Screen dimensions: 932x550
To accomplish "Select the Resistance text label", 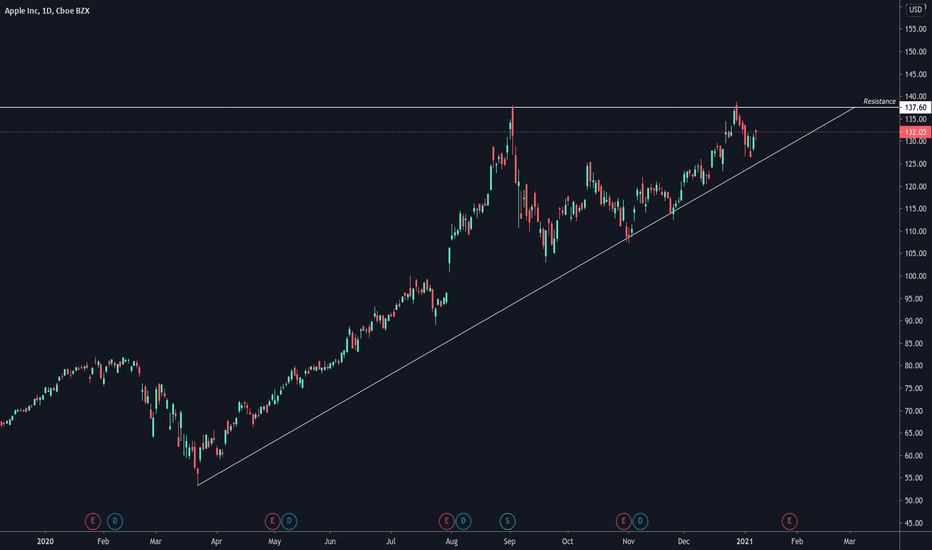I will [879, 101].
